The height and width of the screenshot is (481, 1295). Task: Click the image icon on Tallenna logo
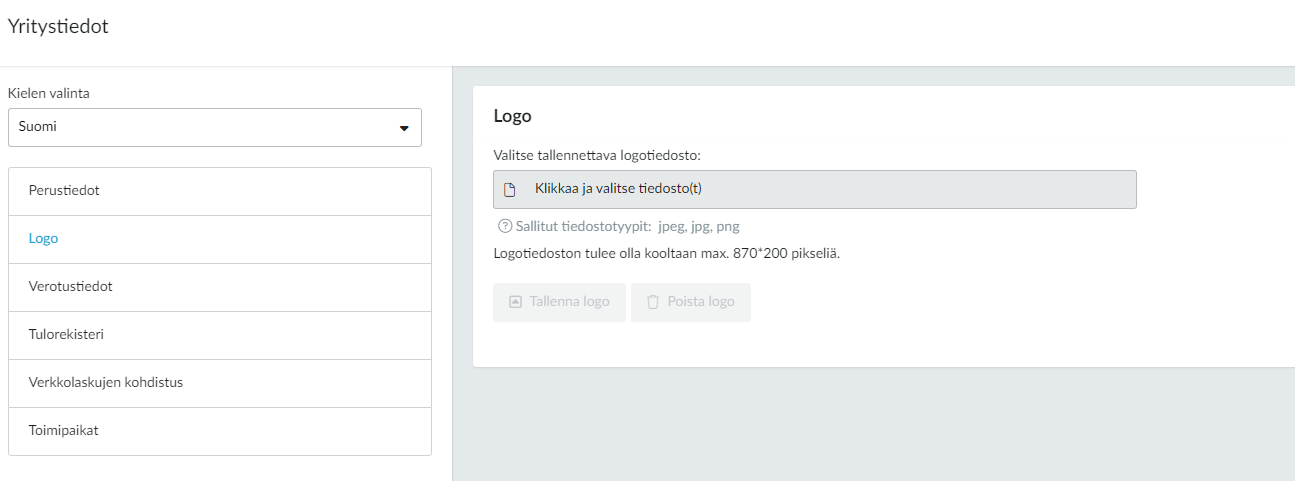(515, 302)
